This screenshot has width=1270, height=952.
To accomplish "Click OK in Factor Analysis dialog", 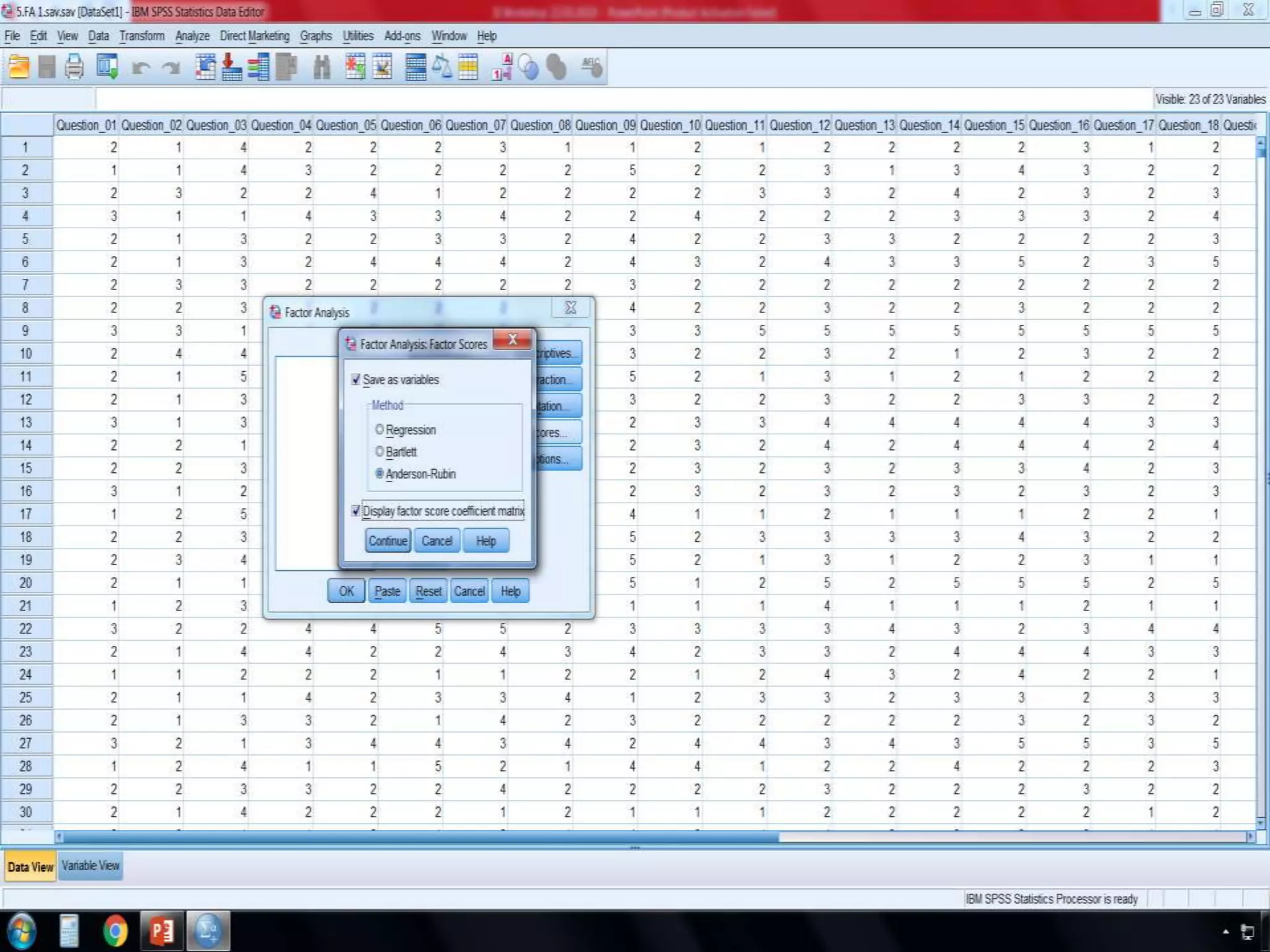I will pos(346,591).
